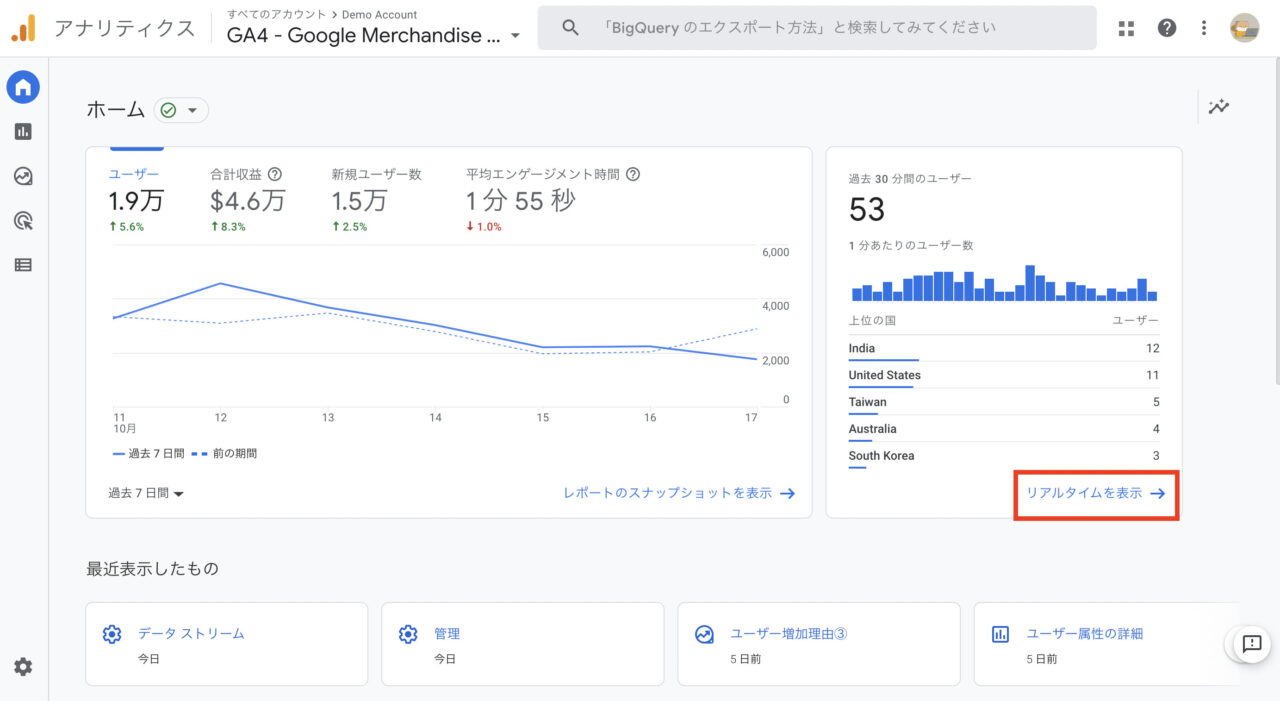Click the page vertical scrollbar
Viewport: 1280px width, 701px height.
(1275, 220)
